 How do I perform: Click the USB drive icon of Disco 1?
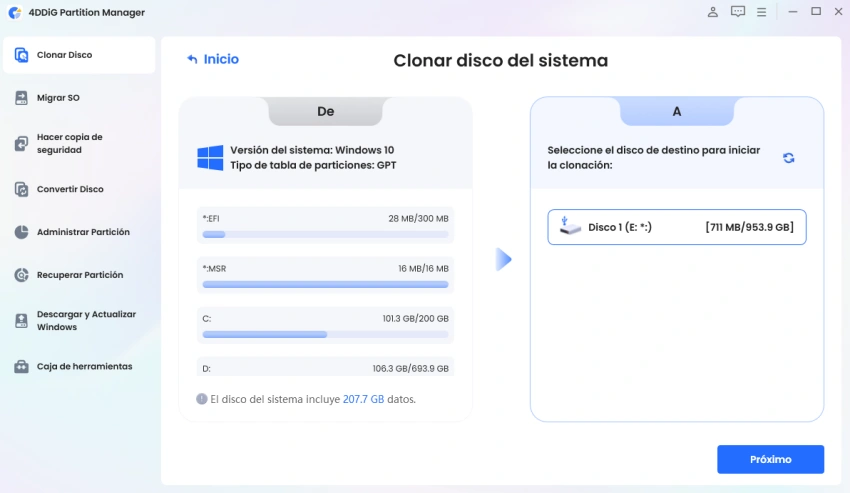[x=570, y=226]
